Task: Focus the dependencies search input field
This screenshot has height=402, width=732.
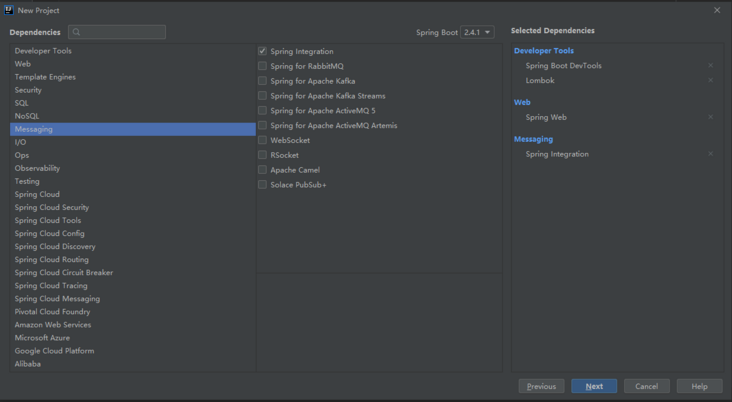Action: coord(122,33)
